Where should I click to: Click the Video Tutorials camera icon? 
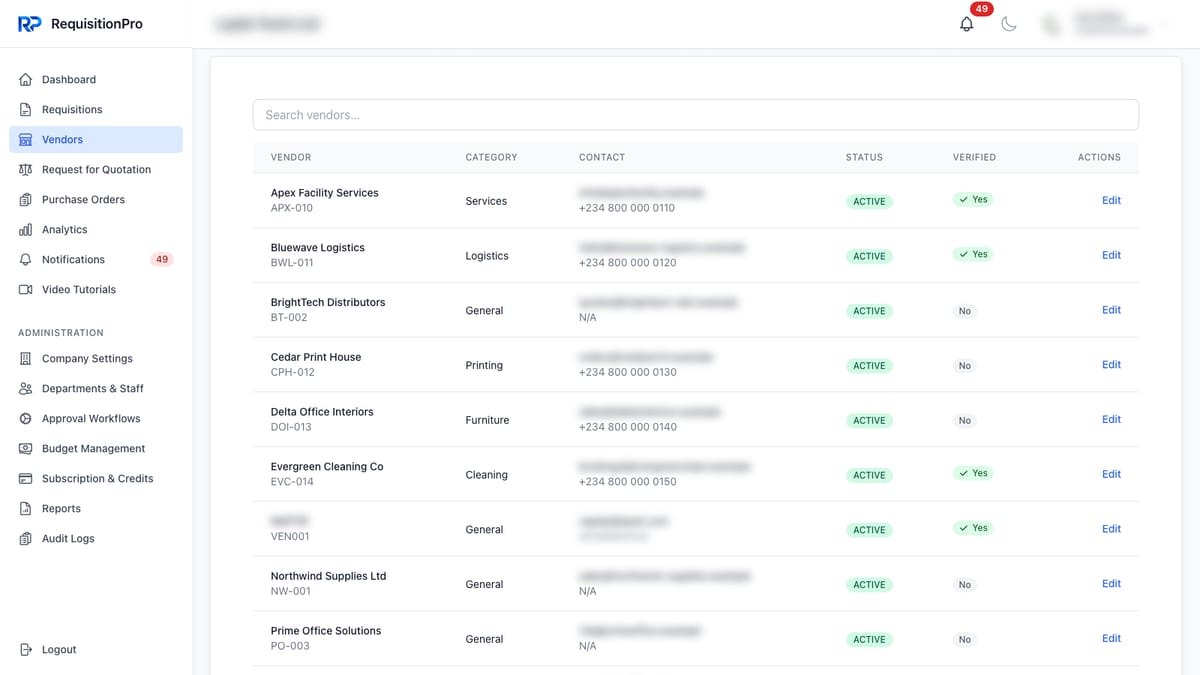click(x=26, y=290)
